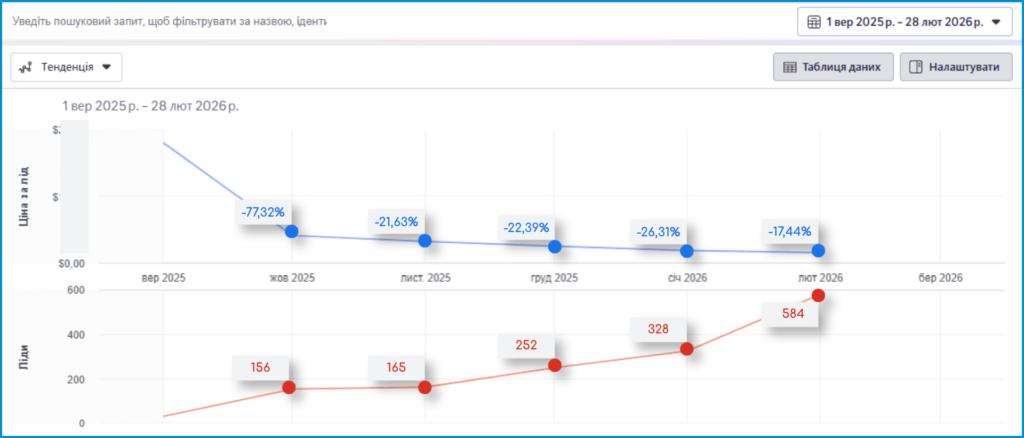Click the panel icon on Налаштувати
The image size is (1024, 438).
pos(916,67)
